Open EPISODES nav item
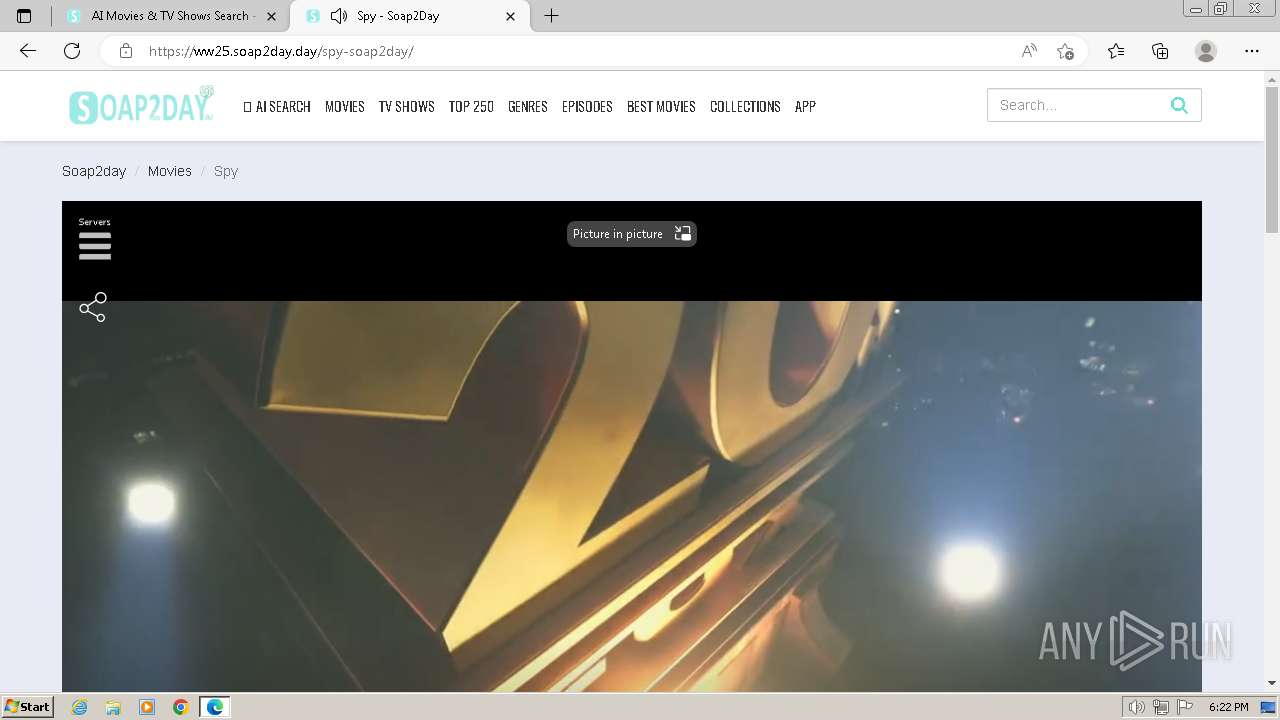This screenshot has width=1280, height=720. [x=587, y=106]
